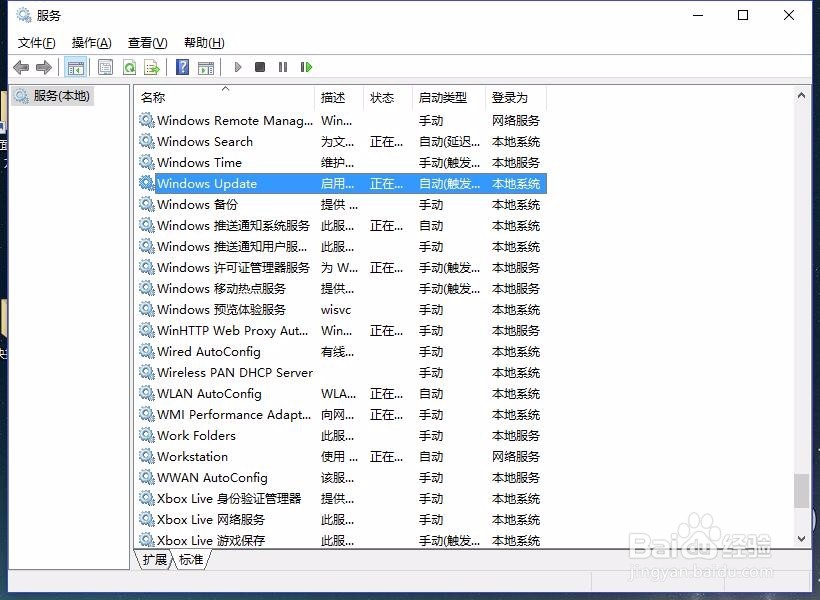Screen dimensions: 820x600
Task: Open properties of the selected service
Action: pyautogui.click(x=105, y=67)
